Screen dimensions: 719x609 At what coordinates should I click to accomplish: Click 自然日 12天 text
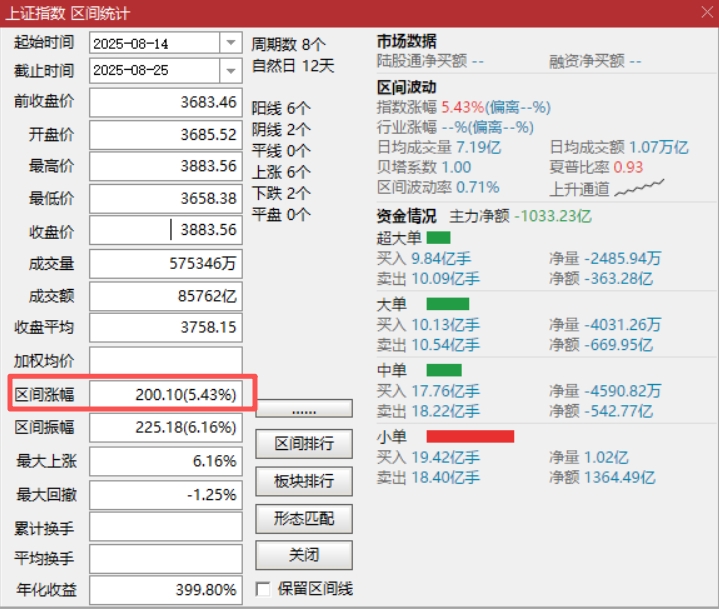point(293,66)
